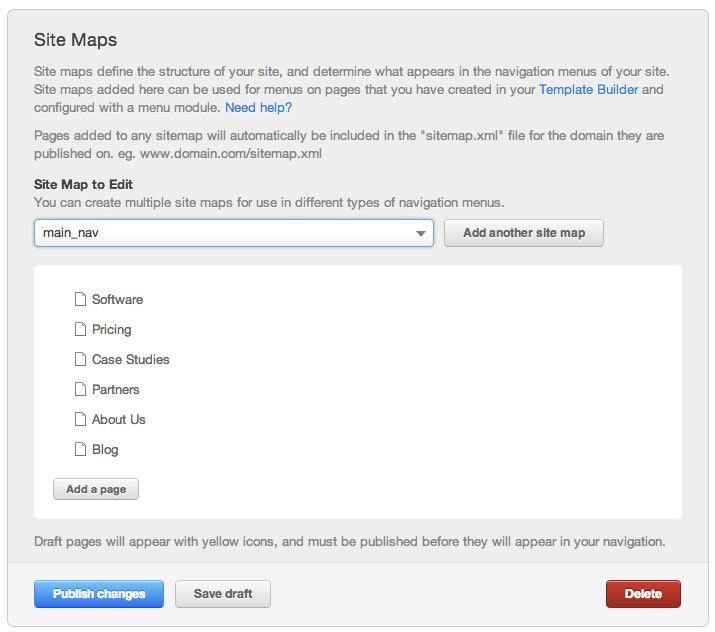This screenshot has width=715, height=632.
Task: Click the page icon next to Case Studies
Action: 81,359
